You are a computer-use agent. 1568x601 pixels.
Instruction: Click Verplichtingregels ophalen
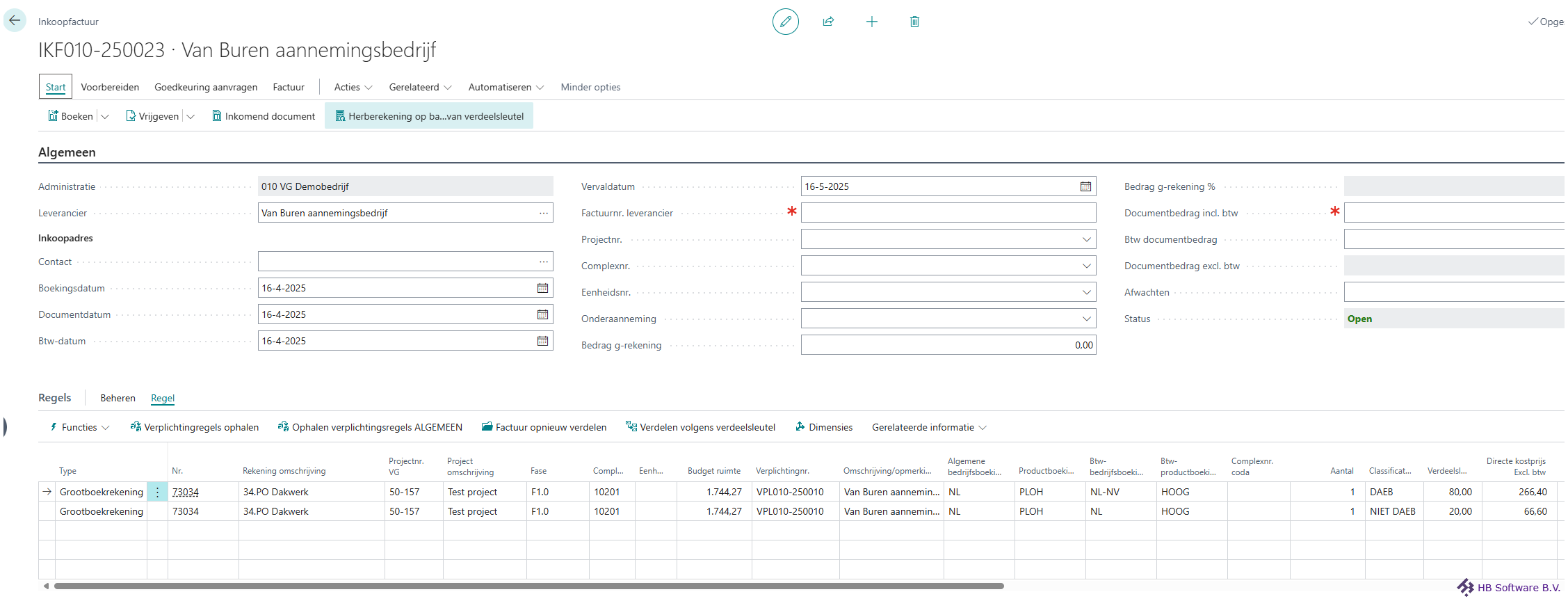click(195, 427)
